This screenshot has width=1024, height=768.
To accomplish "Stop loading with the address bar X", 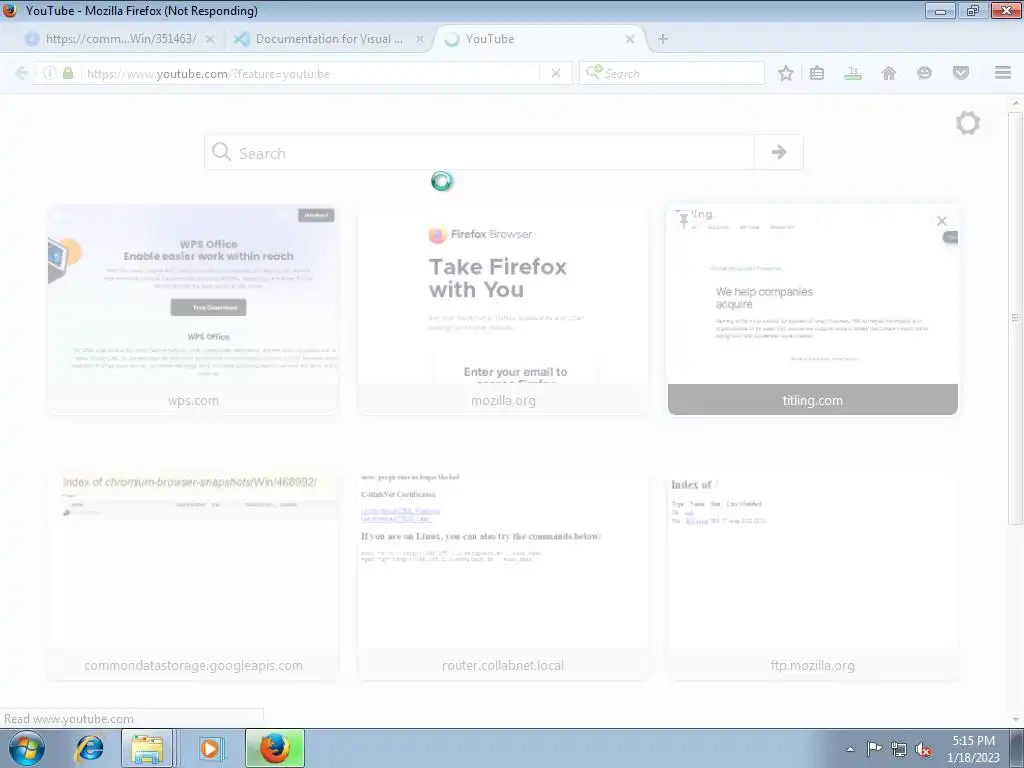I will point(556,73).
